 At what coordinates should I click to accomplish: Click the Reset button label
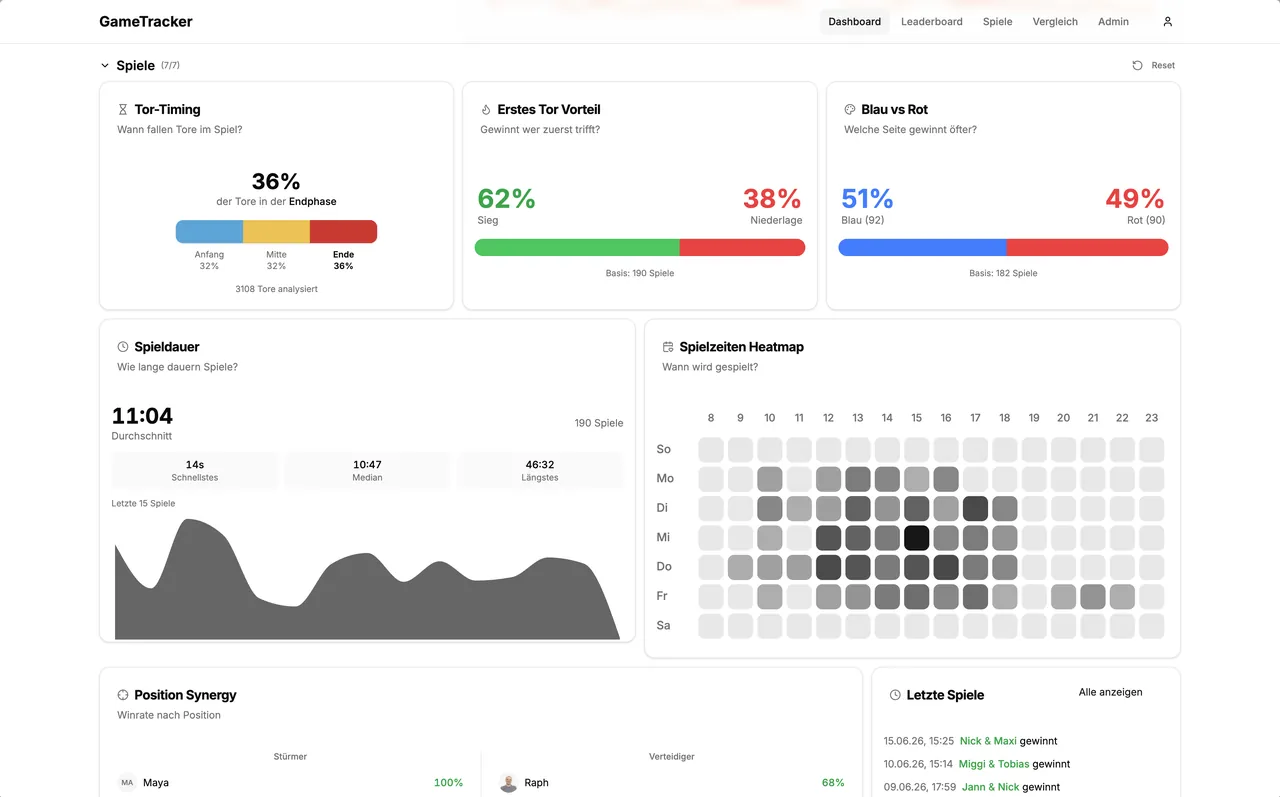tap(1163, 65)
